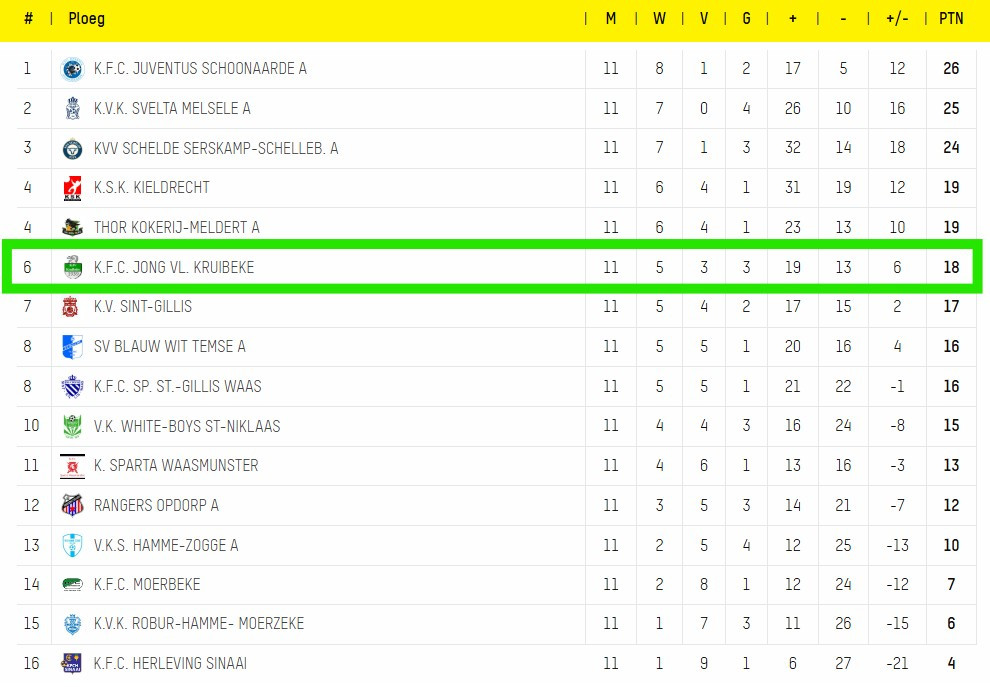Click the K.F.C. Moerbeke green logo
The width and height of the screenshot is (990, 687).
(x=72, y=584)
